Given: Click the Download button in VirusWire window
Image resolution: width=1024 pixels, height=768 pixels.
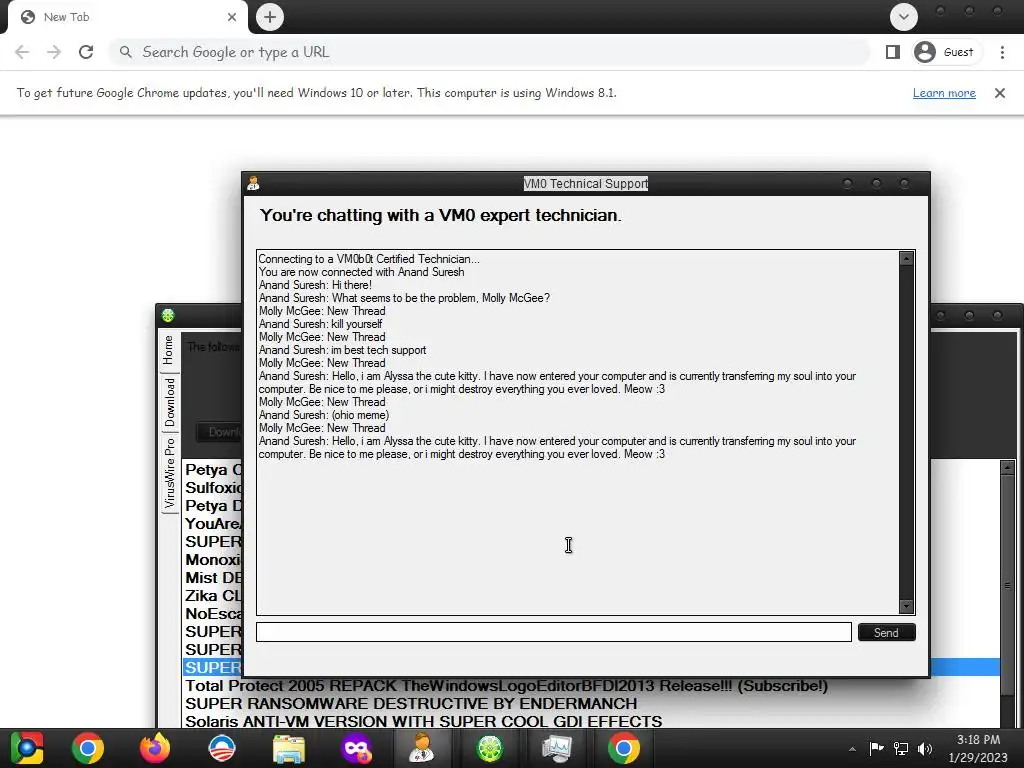Looking at the screenshot, I should pyautogui.click(x=219, y=432).
